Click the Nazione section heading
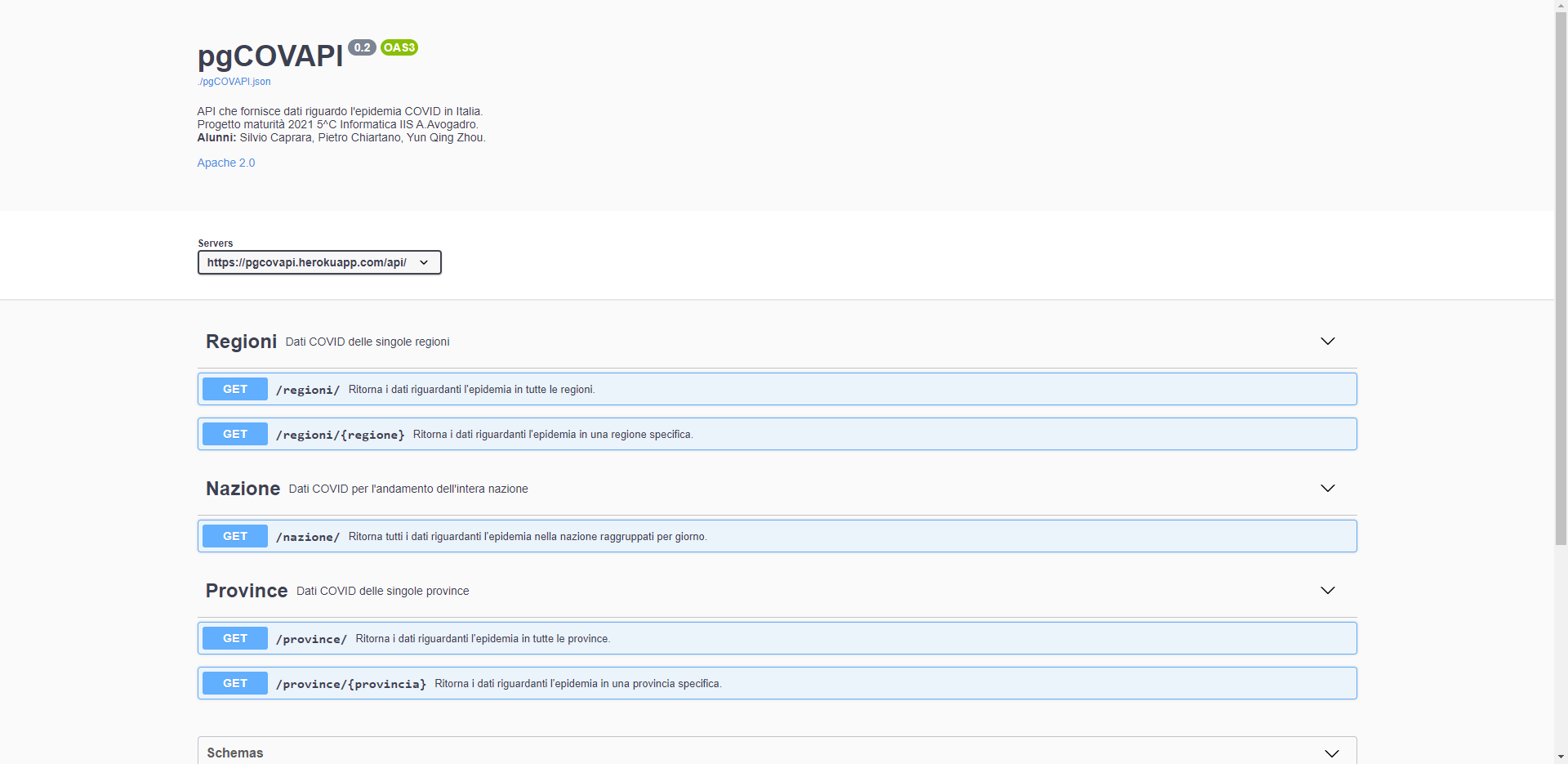The width and height of the screenshot is (1568, 764). point(243,489)
